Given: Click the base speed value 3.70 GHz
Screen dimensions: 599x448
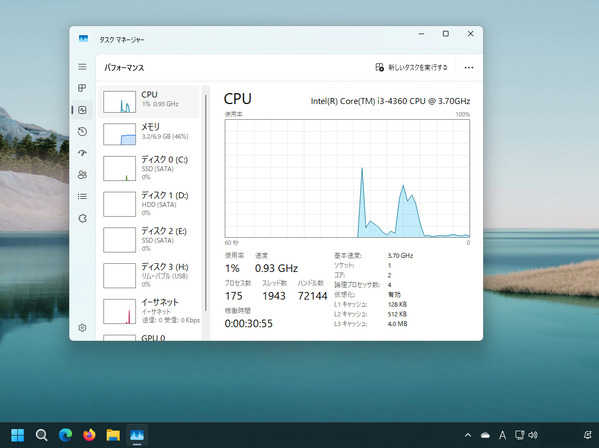Looking at the screenshot, I should coord(400,256).
